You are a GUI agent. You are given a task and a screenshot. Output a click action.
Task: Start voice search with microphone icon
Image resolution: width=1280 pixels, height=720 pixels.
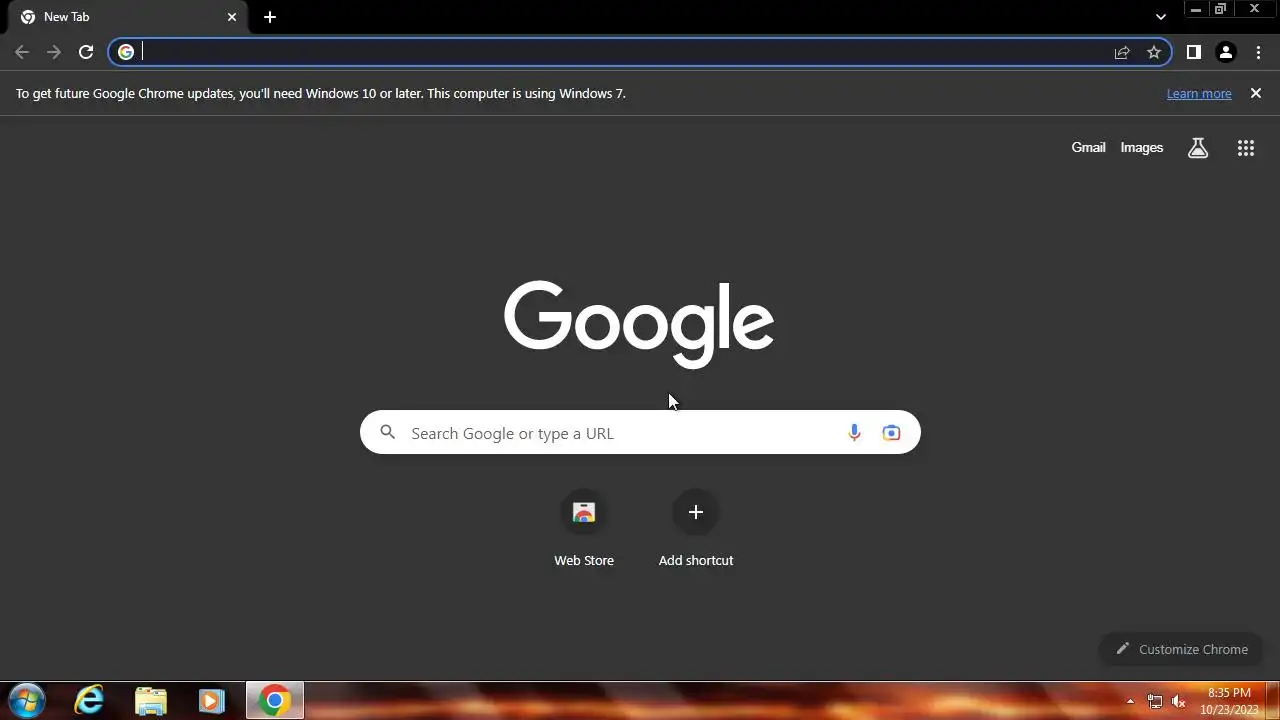pyautogui.click(x=854, y=433)
